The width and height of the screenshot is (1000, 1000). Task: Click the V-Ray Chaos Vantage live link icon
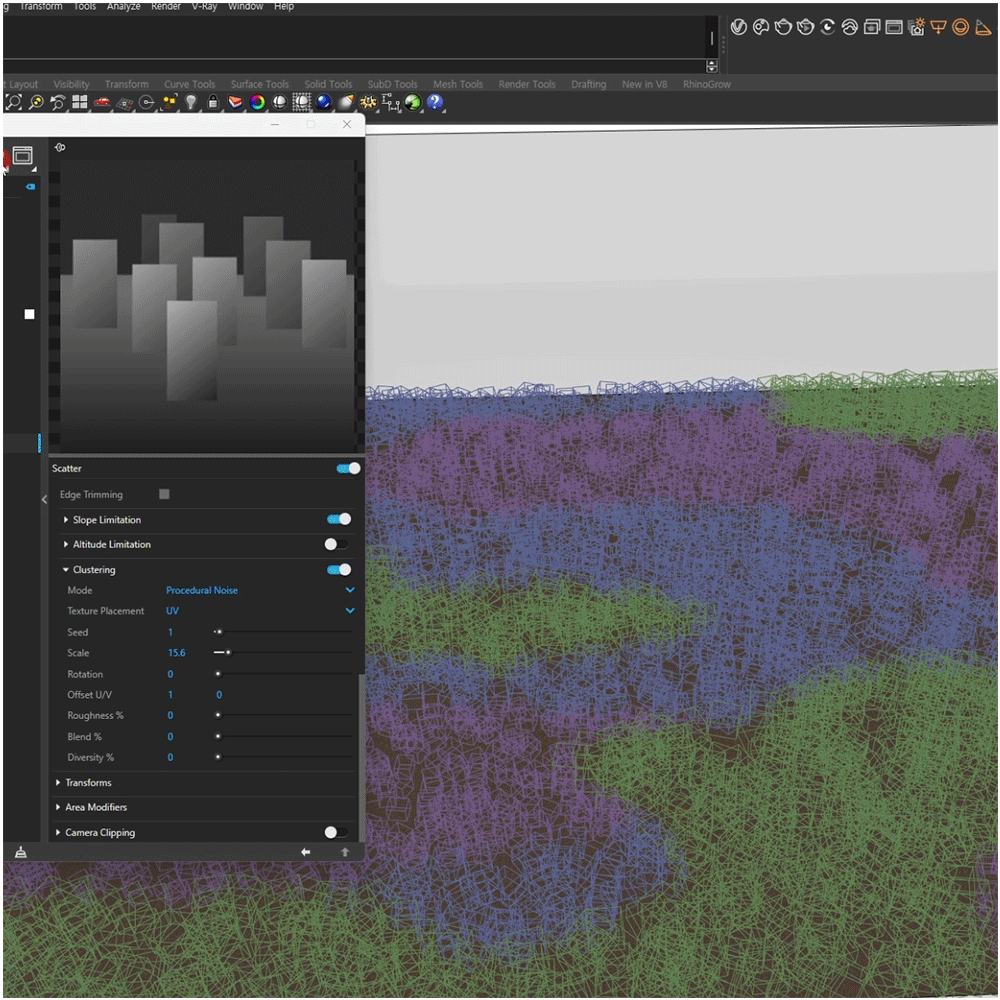click(827, 27)
